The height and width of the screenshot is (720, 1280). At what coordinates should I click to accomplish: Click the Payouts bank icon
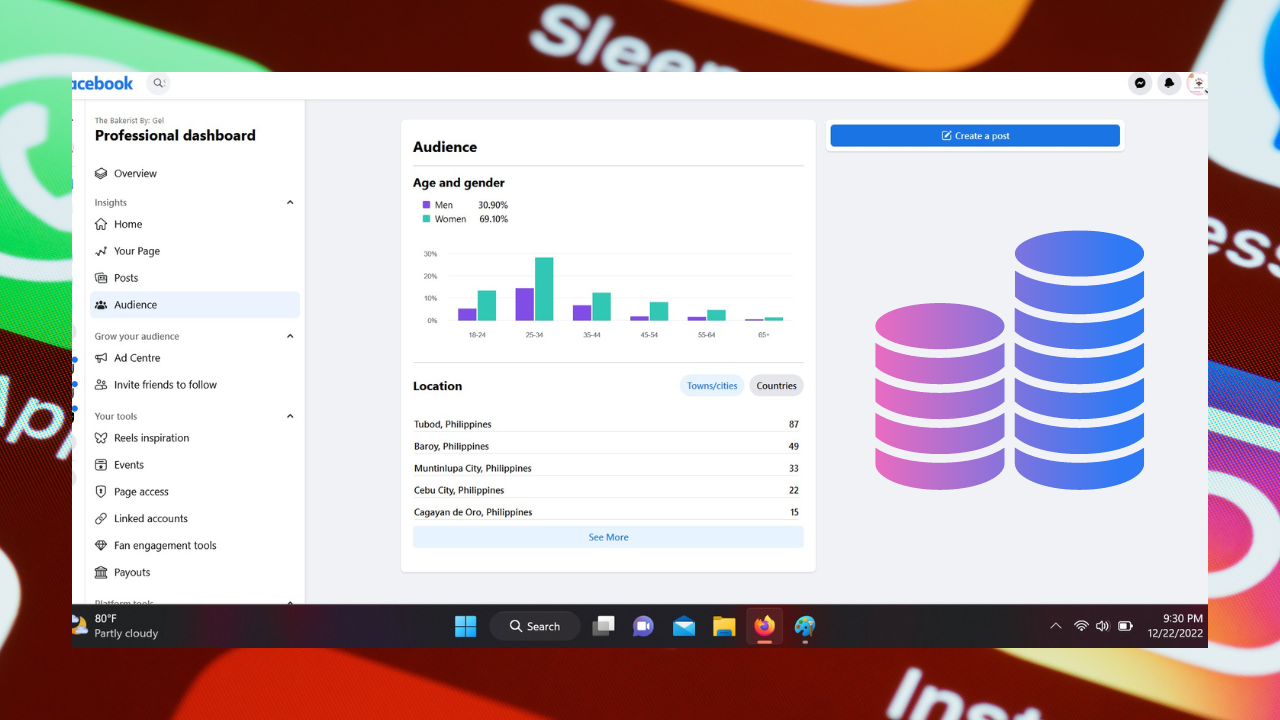(x=101, y=573)
